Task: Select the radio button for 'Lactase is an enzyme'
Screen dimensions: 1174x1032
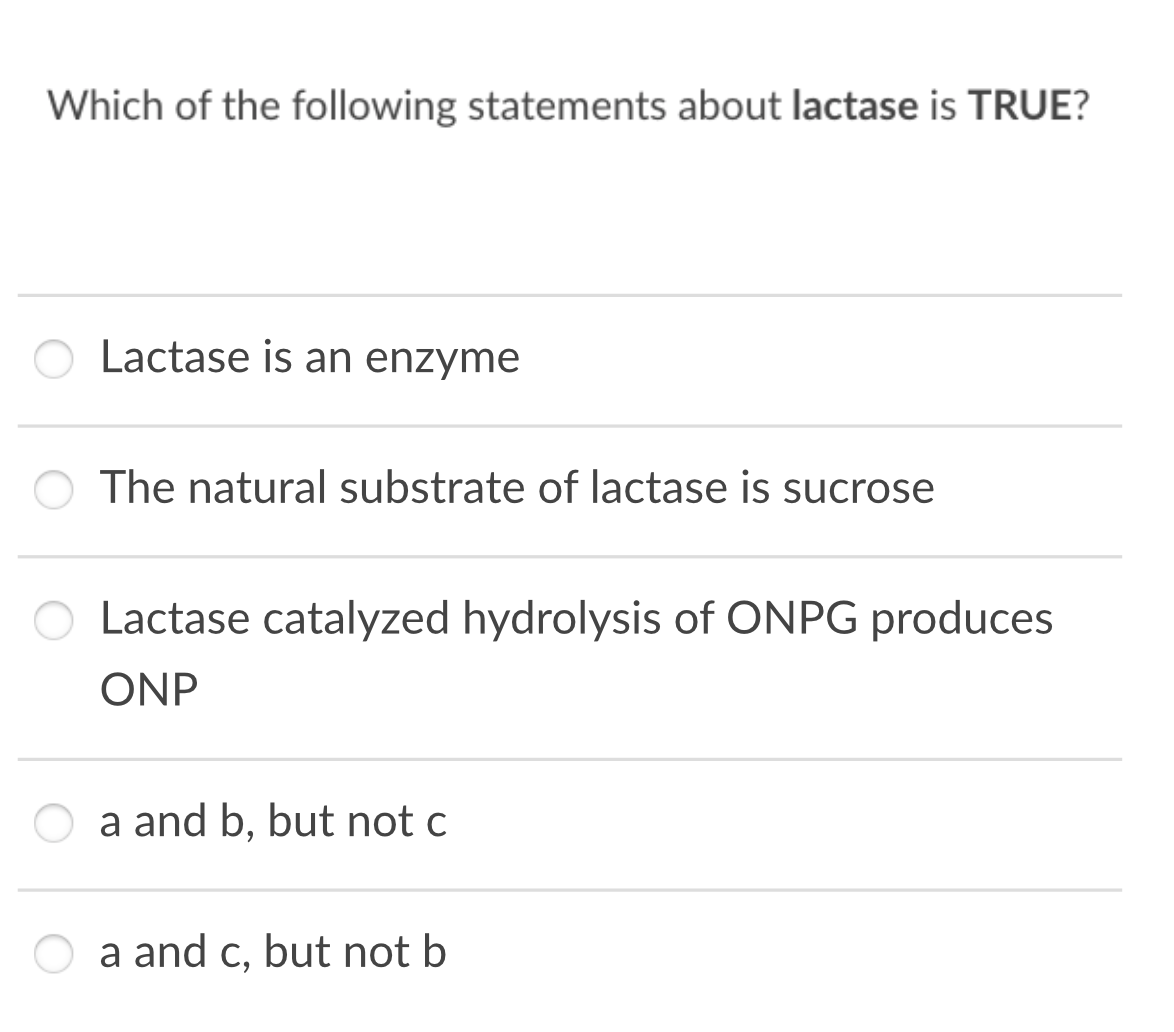Action: click(53, 360)
